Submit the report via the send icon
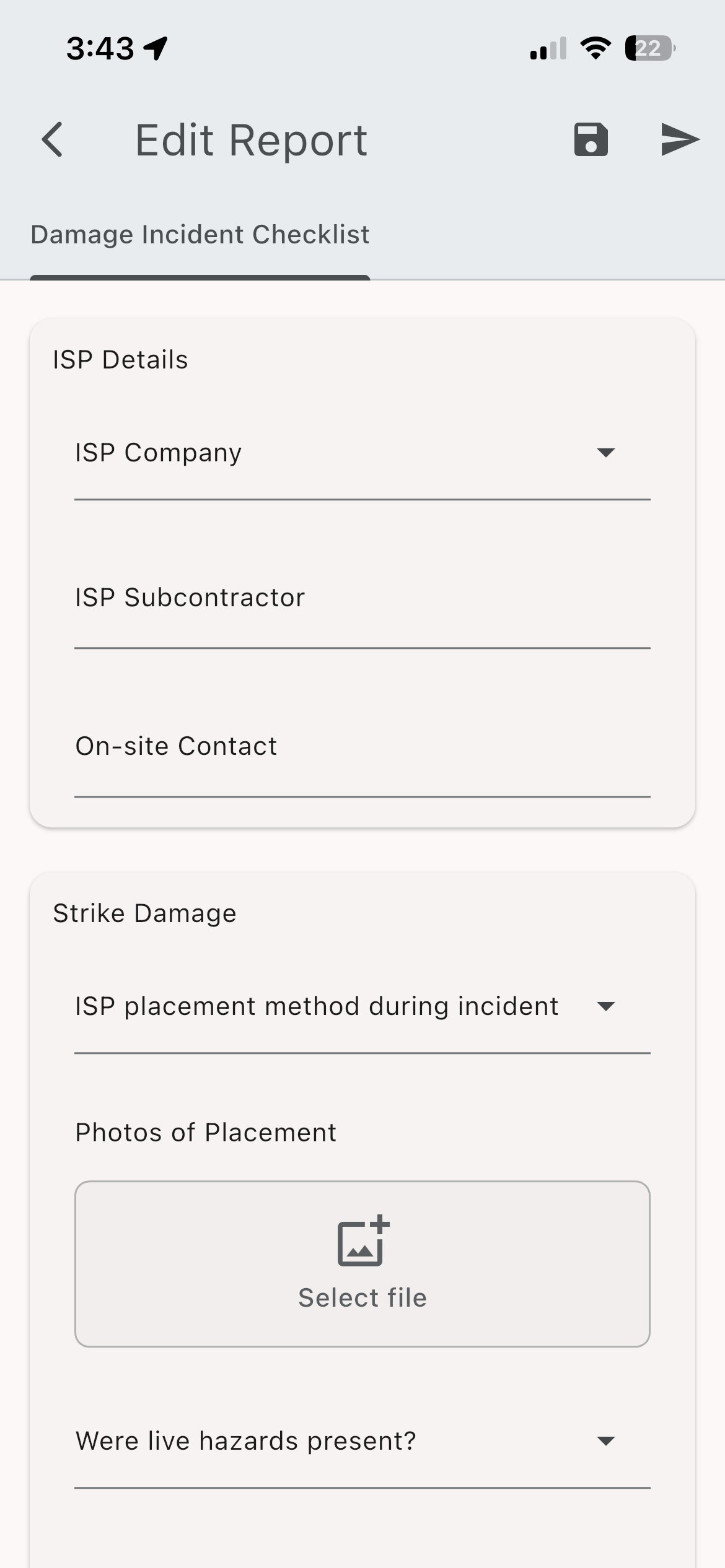The image size is (725, 1568). tap(679, 140)
